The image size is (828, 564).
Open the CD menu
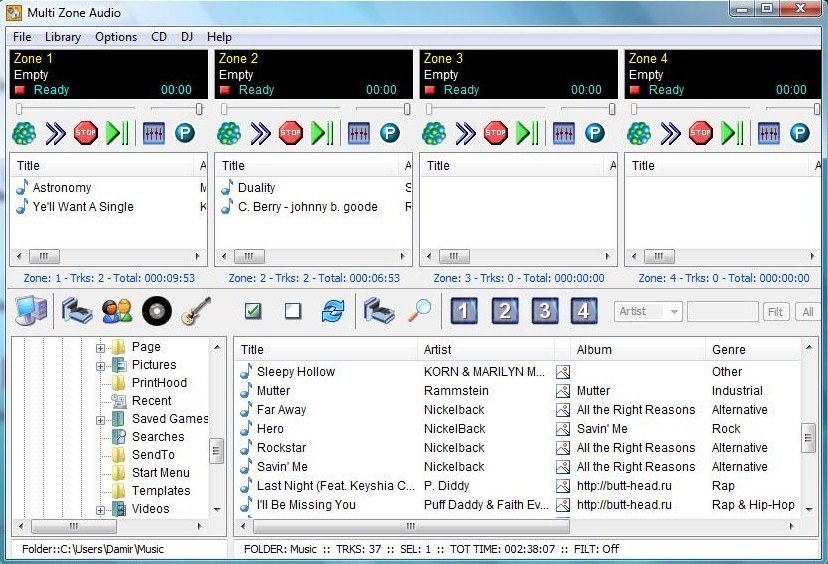159,37
